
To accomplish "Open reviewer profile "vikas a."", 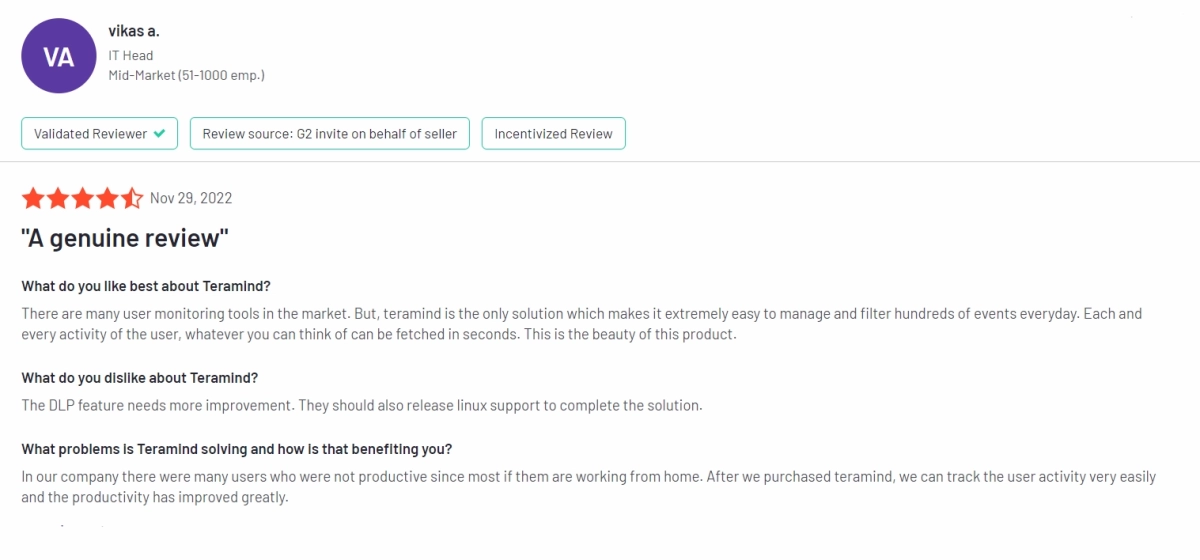I will point(134,31).
